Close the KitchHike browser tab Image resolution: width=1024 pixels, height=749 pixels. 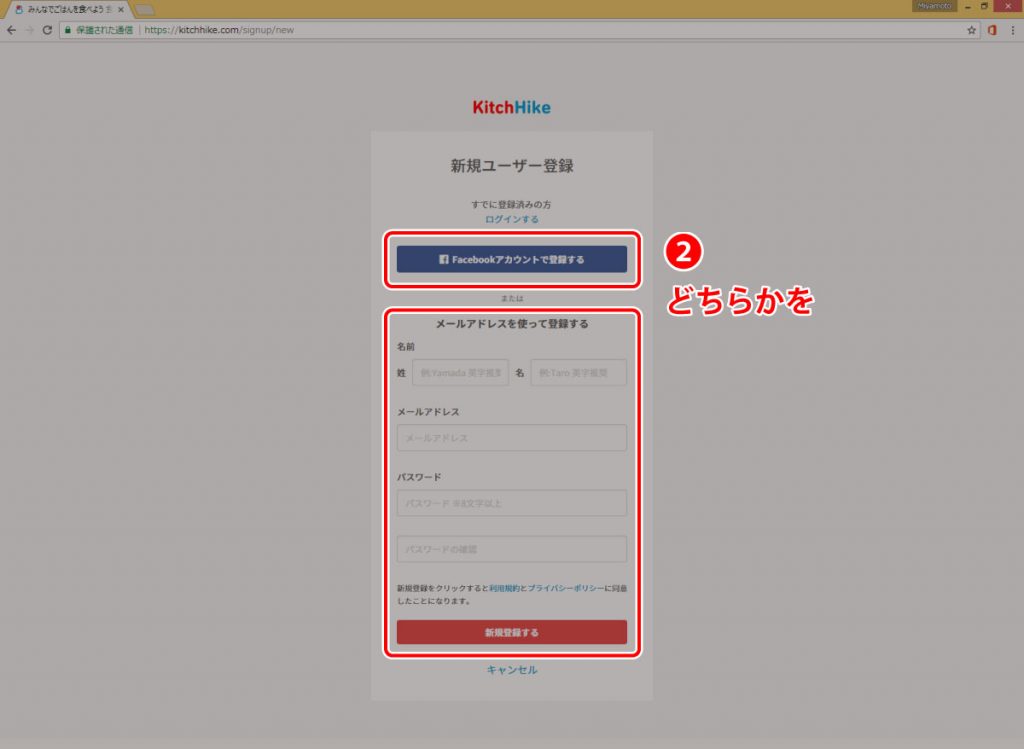click(121, 10)
